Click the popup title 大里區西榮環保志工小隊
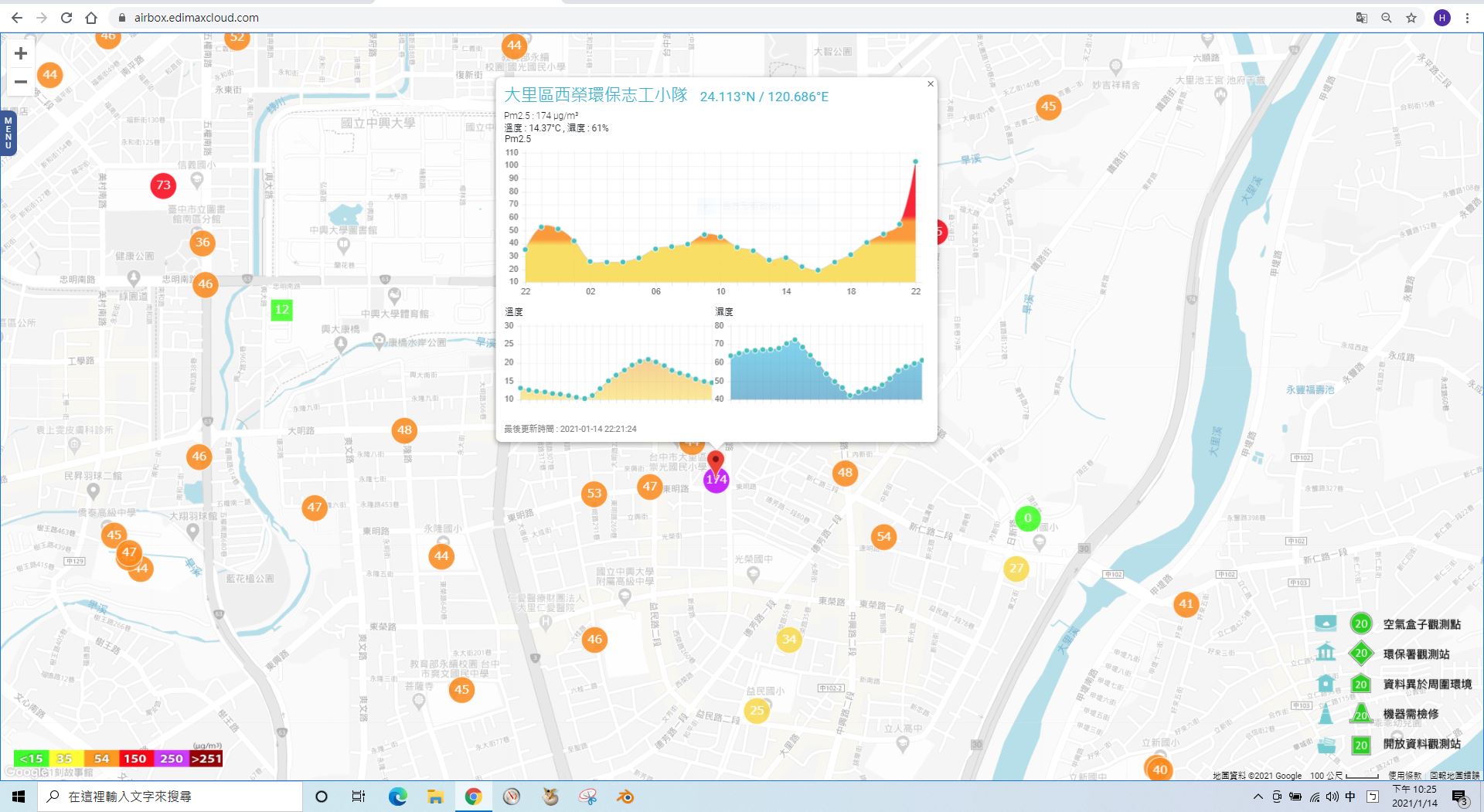The image size is (1484, 812). coord(595,95)
